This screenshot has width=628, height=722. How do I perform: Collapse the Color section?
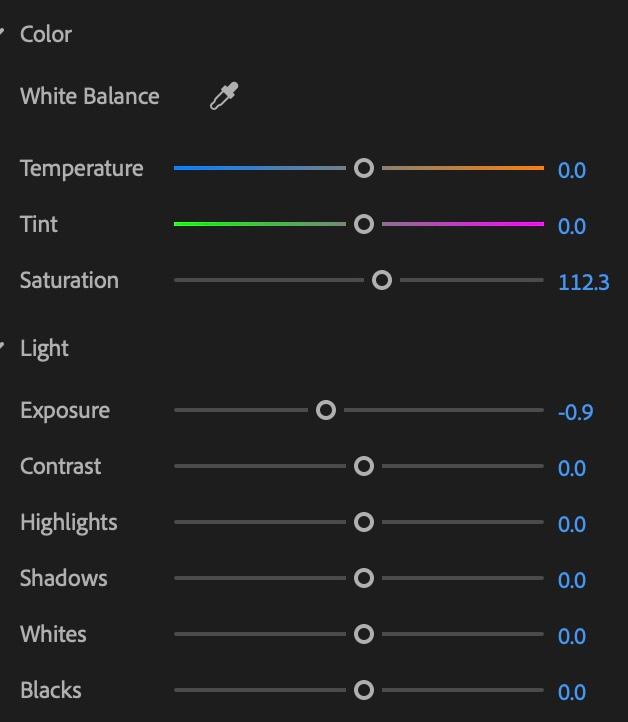tap(3, 33)
